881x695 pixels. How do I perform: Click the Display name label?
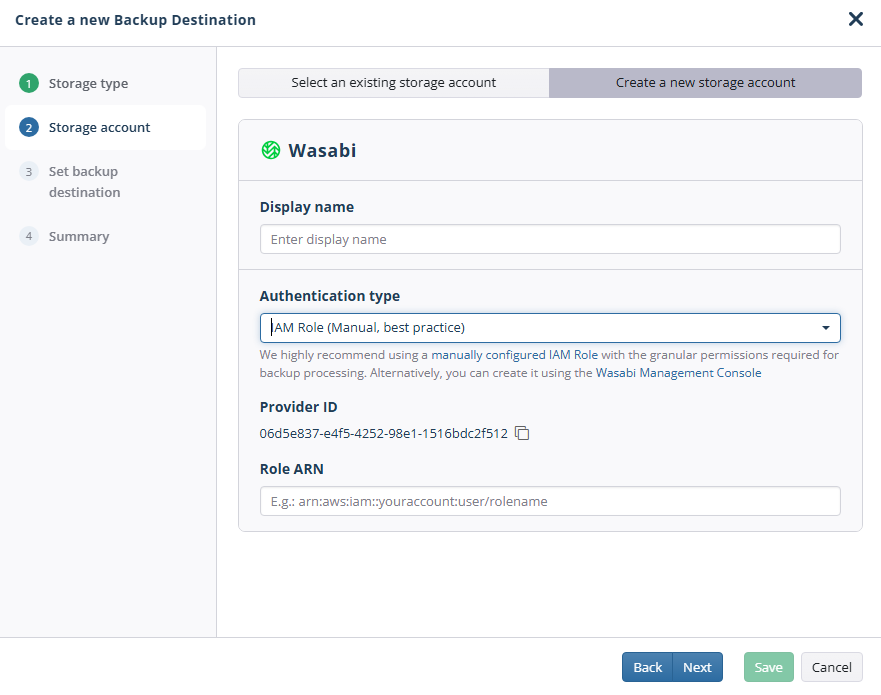pyautogui.click(x=307, y=207)
